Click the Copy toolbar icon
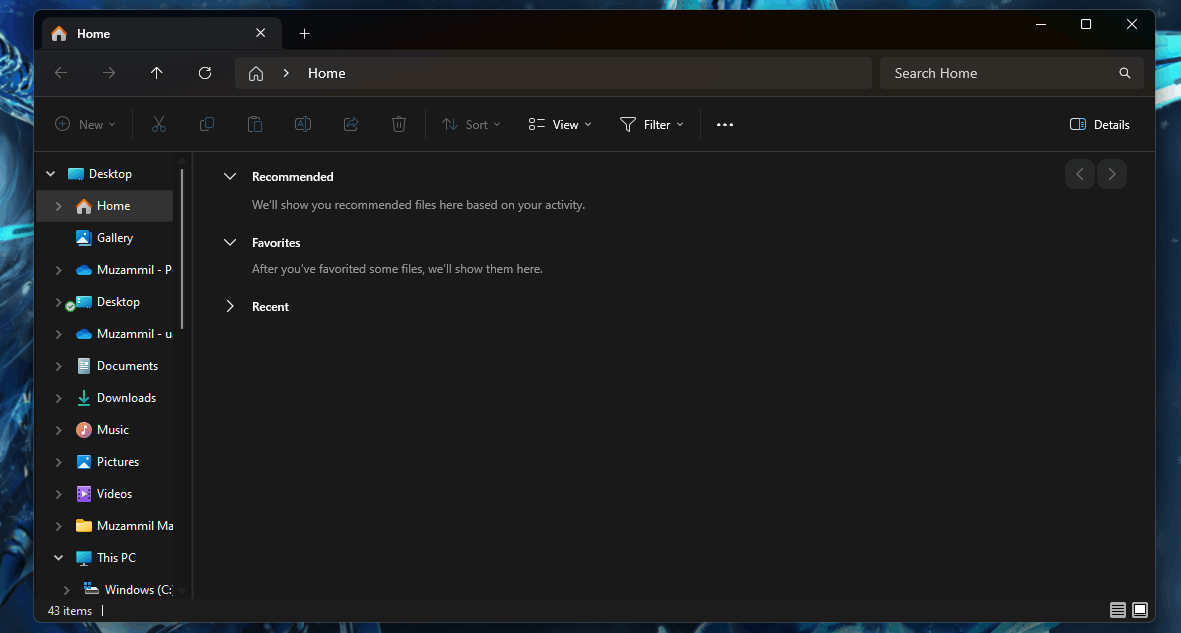1181x633 pixels. (x=206, y=124)
